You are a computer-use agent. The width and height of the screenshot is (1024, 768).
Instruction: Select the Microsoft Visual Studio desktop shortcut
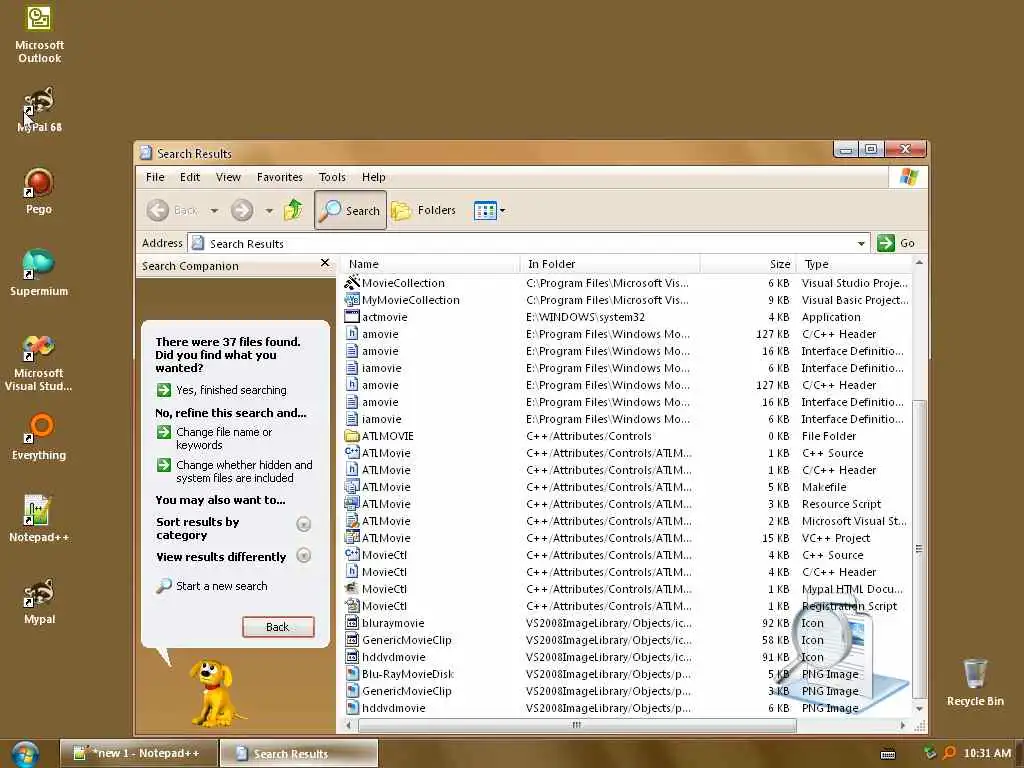pyautogui.click(x=39, y=362)
